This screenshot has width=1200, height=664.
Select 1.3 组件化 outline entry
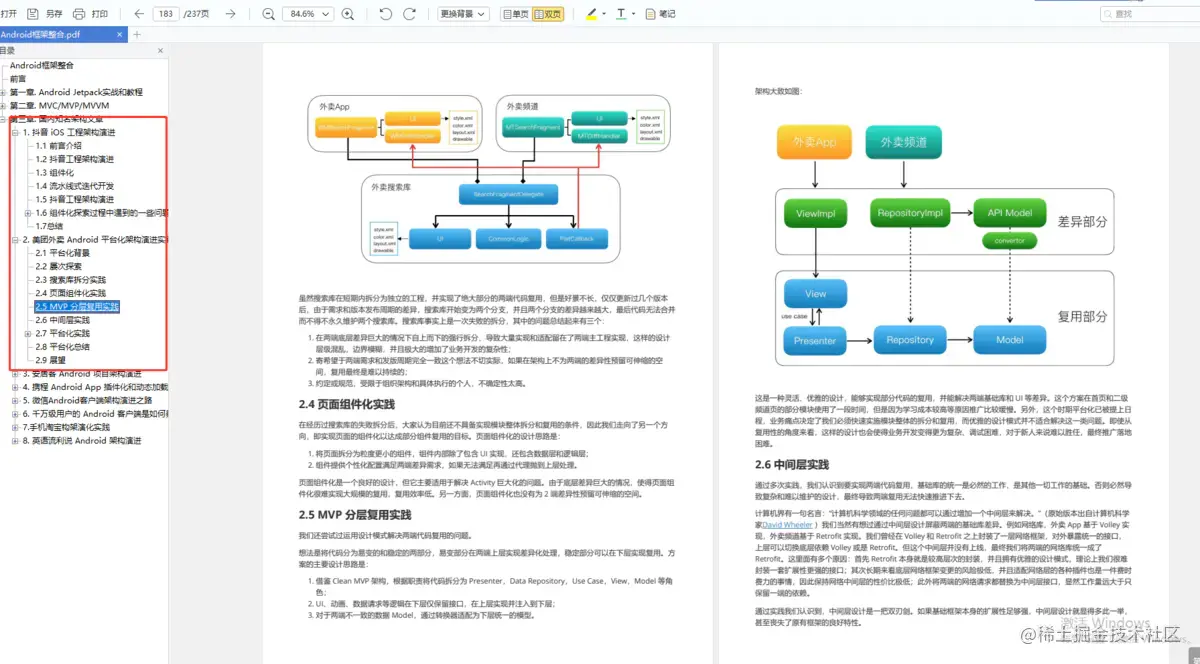pos(56,172)
